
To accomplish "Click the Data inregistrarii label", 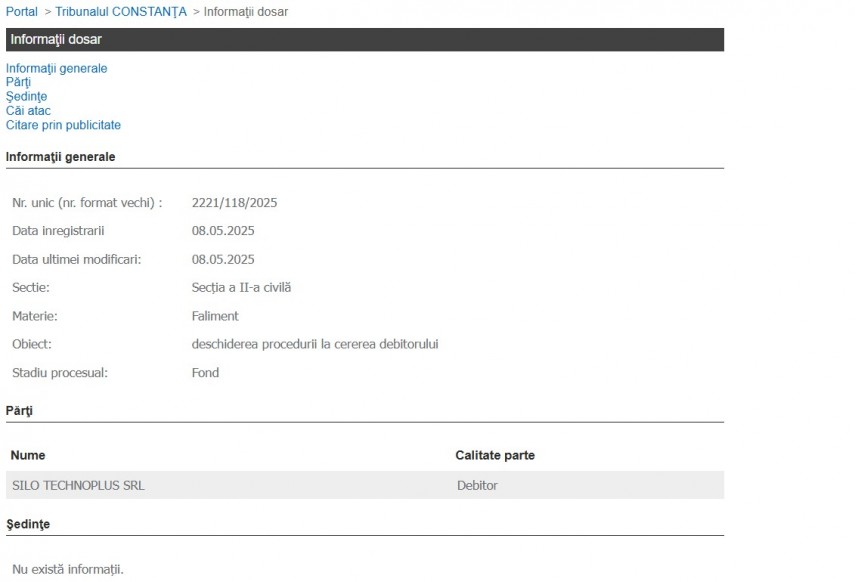I will [58, 231].
